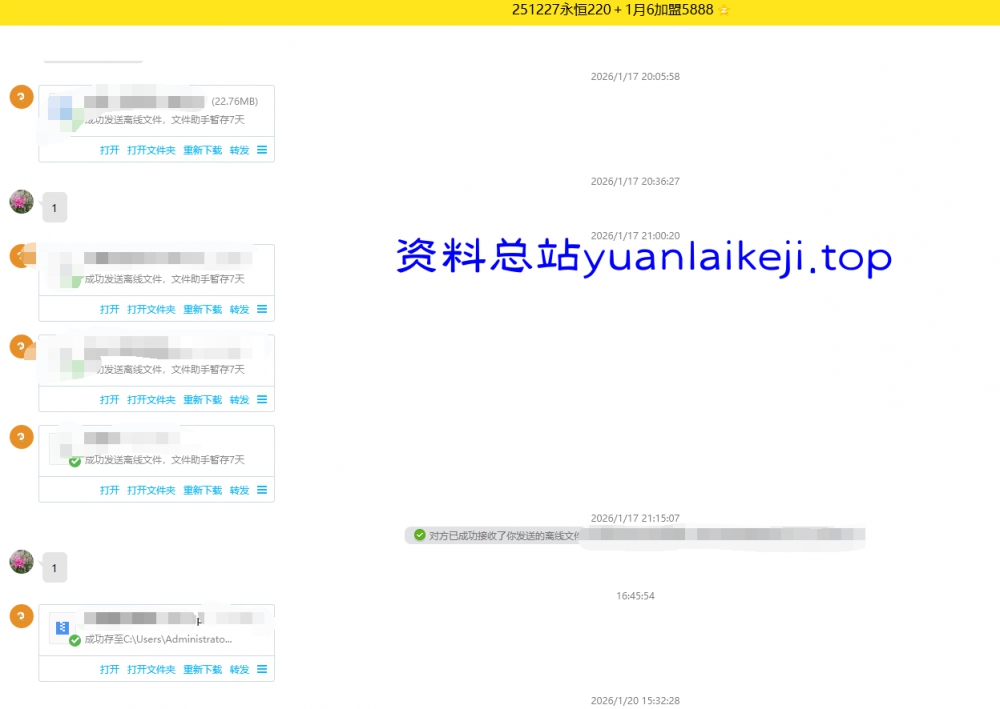Click the first '1' message bubble

pos(54,209)
